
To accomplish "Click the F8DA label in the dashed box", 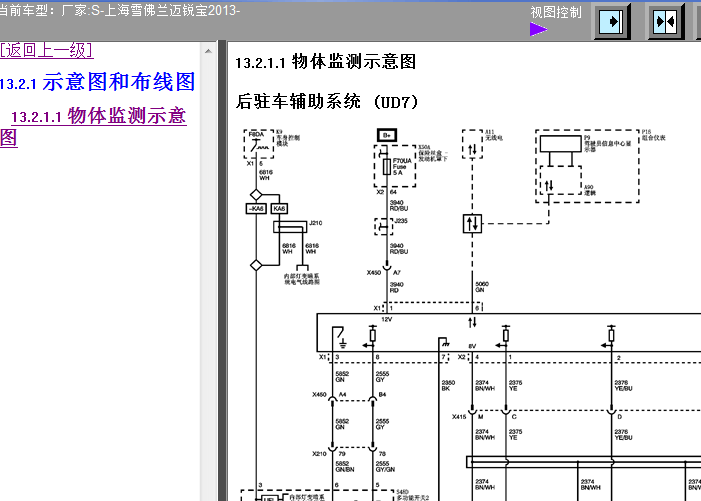I will click(x=256, y=134).
